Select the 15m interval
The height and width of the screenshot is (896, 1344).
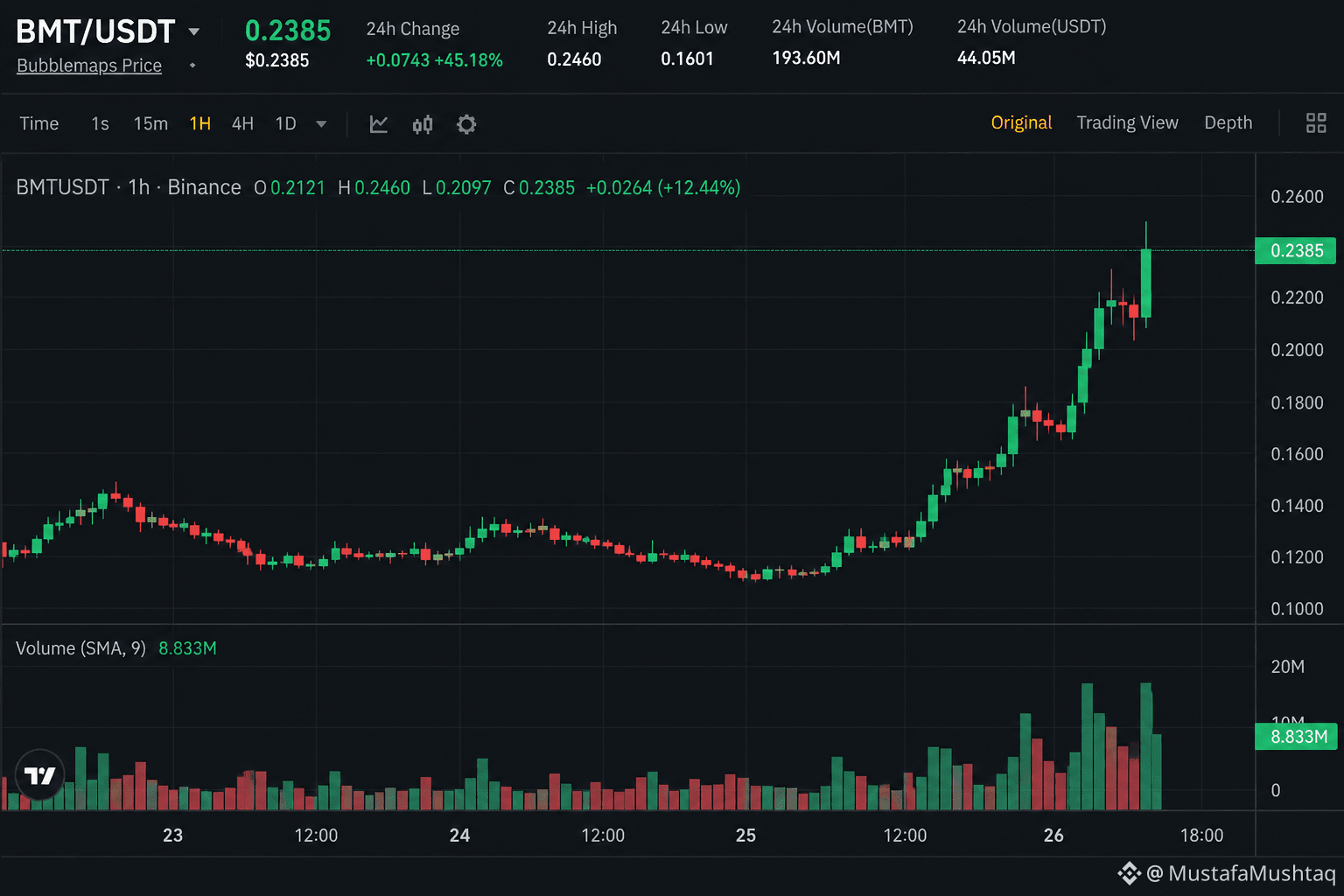click(150, 123)
